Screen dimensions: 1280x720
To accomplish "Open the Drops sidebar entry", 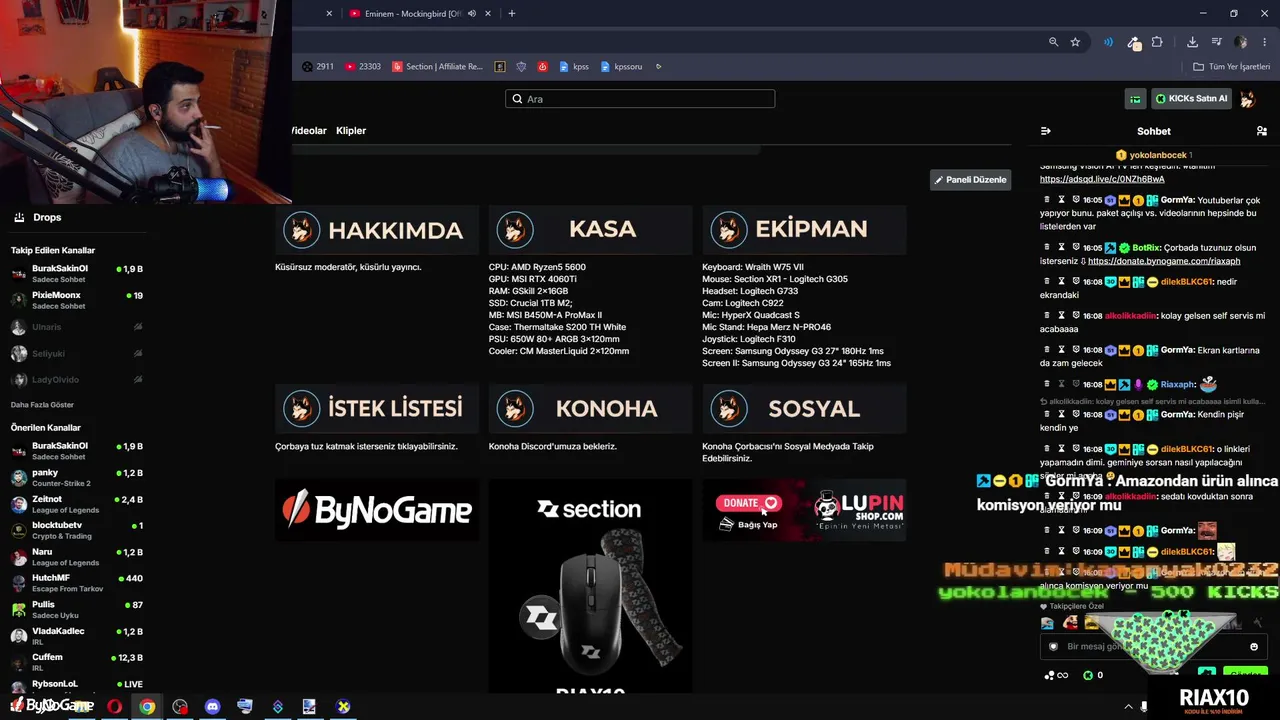I will 38,217.
